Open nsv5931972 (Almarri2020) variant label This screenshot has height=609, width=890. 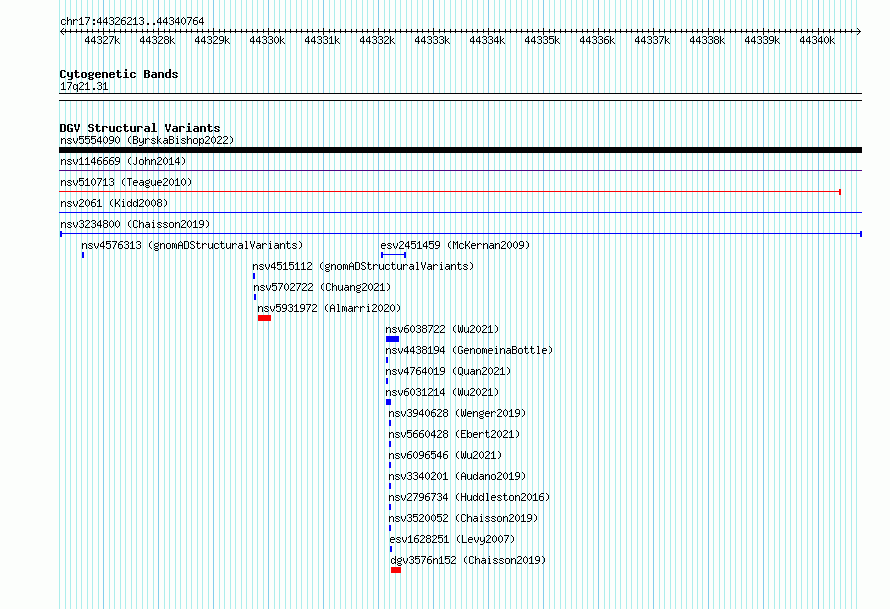[x=329, y=308]
